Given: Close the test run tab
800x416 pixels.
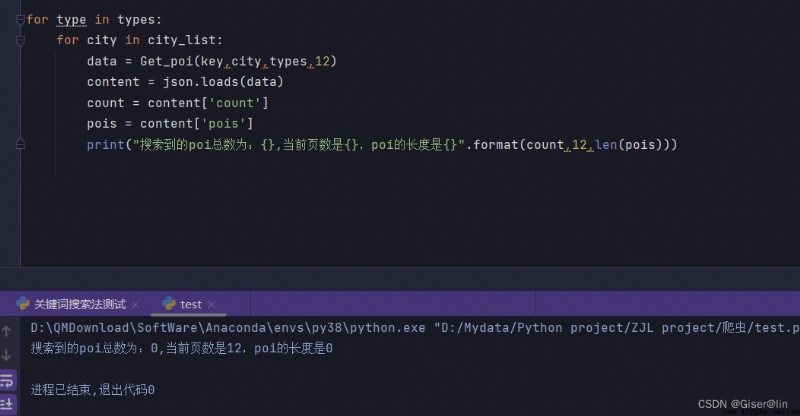Looking at the screenshot, I should [211, 305].
